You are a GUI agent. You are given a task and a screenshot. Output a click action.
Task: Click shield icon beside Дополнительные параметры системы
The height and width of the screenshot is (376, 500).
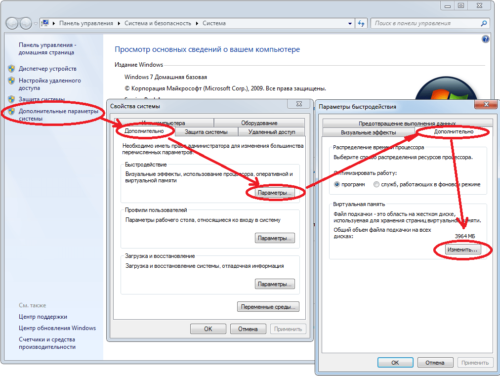pyautogui.click(x=12, y=111)
